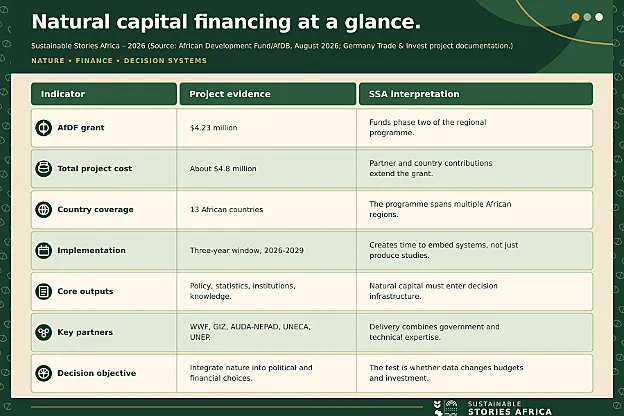Select the Indicator column header
This screenshot has width=624, height=416.
tap(104, 94)
